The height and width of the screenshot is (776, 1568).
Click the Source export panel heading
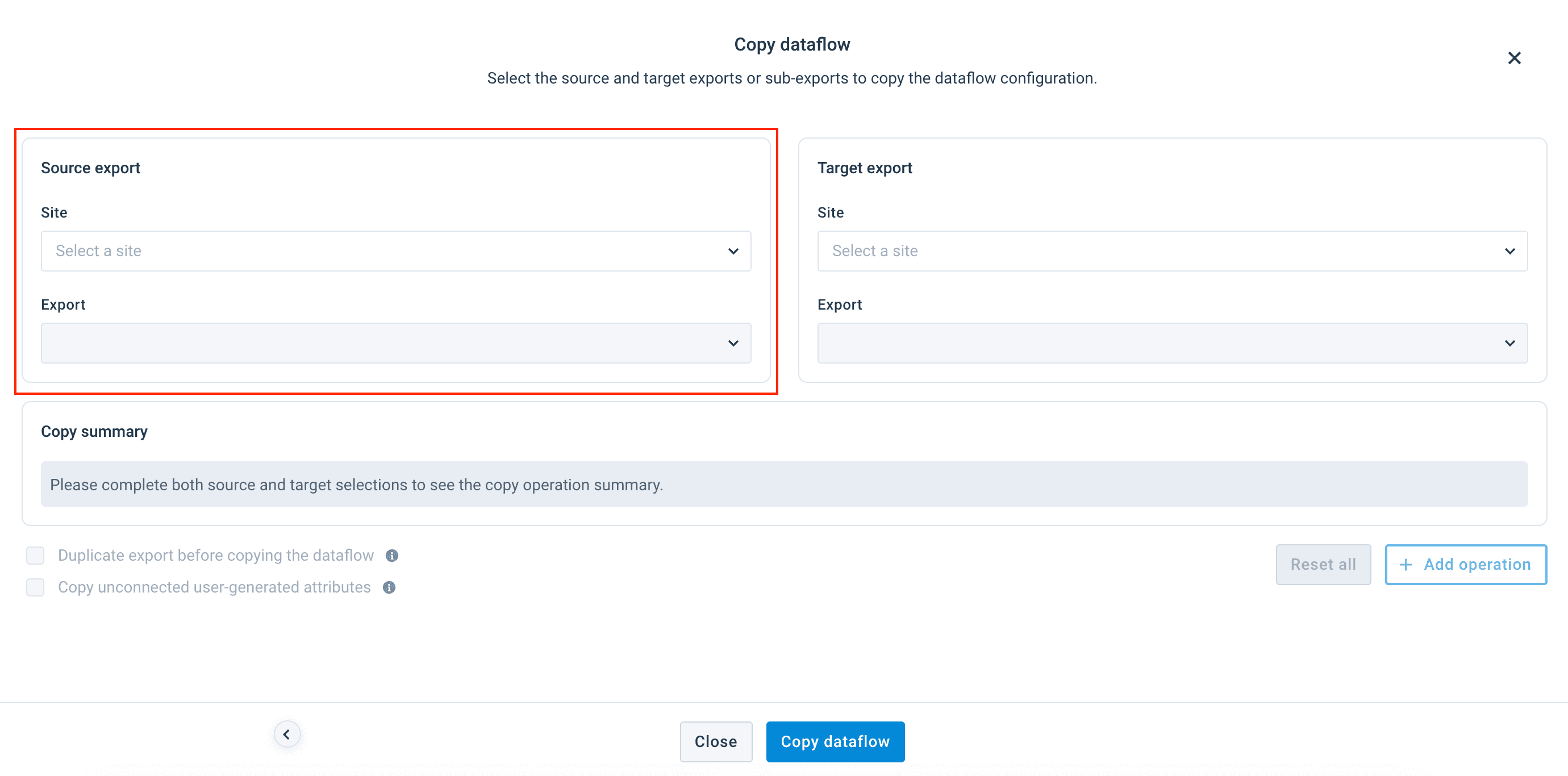click(x=91, y=168)
